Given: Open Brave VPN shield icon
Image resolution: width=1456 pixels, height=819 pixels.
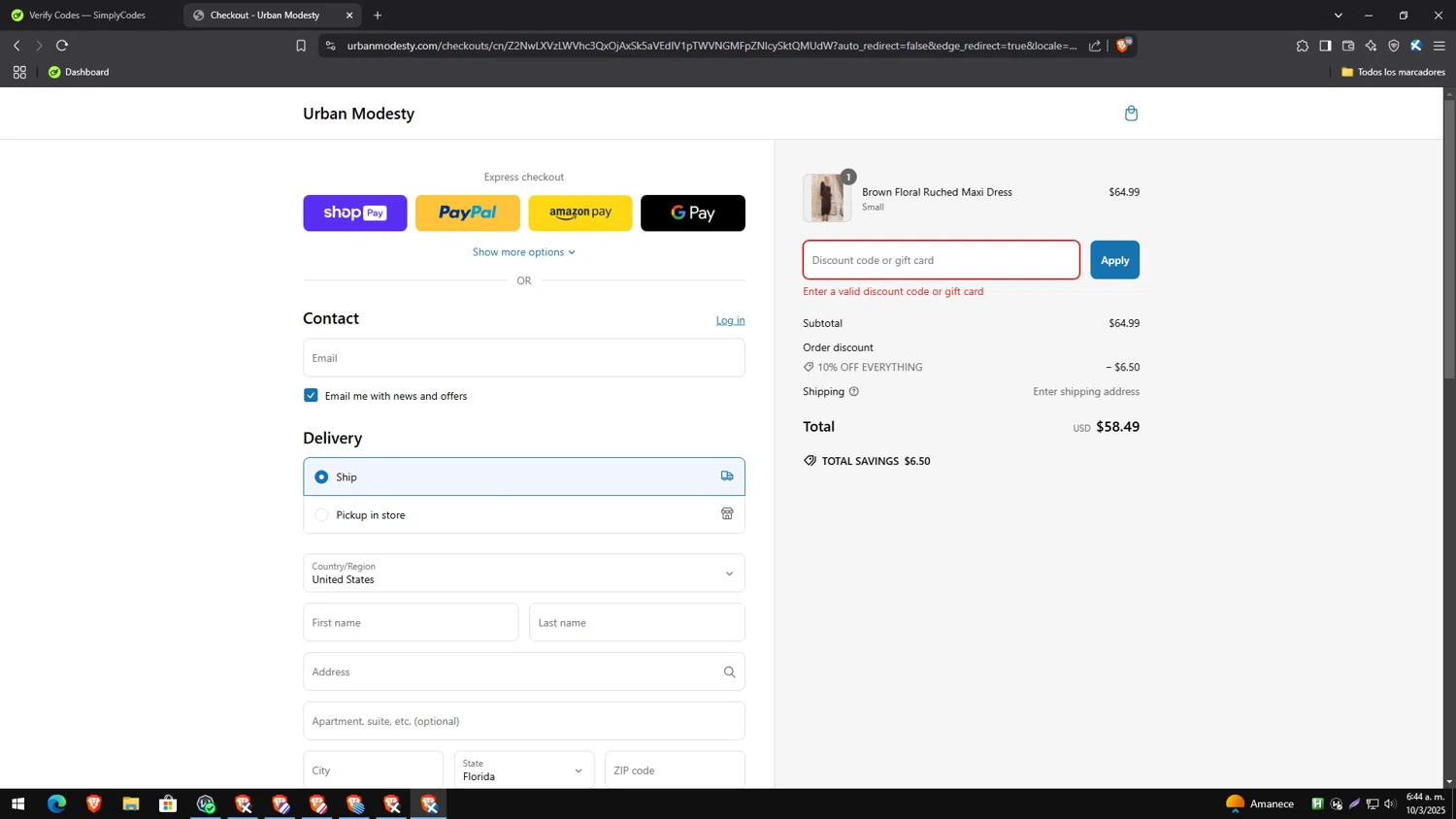Looking at the screenshot, I should pyautogui.click(x=1394, y=46).
